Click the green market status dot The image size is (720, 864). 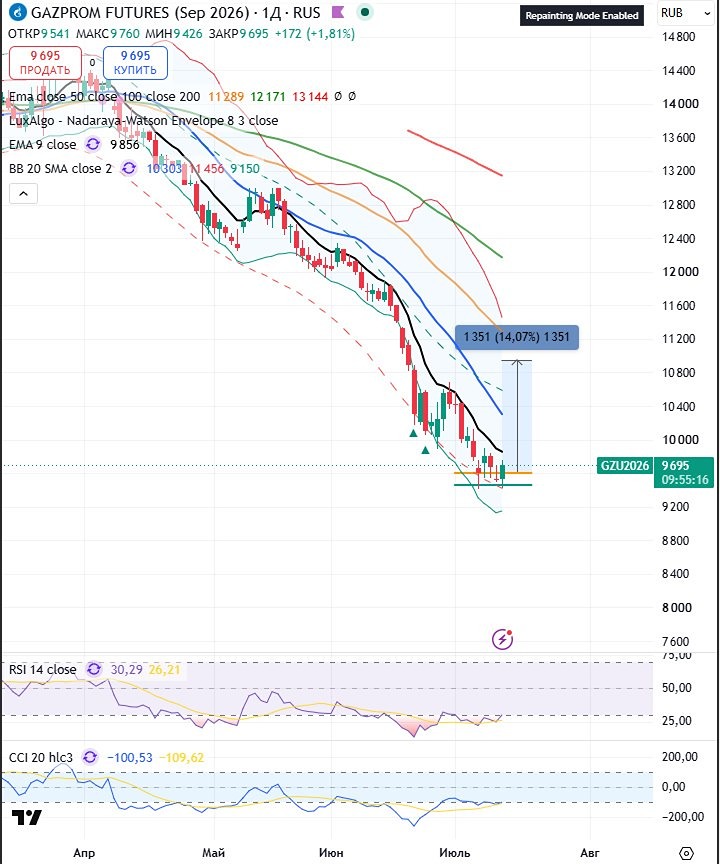click(x=364, y=12)
